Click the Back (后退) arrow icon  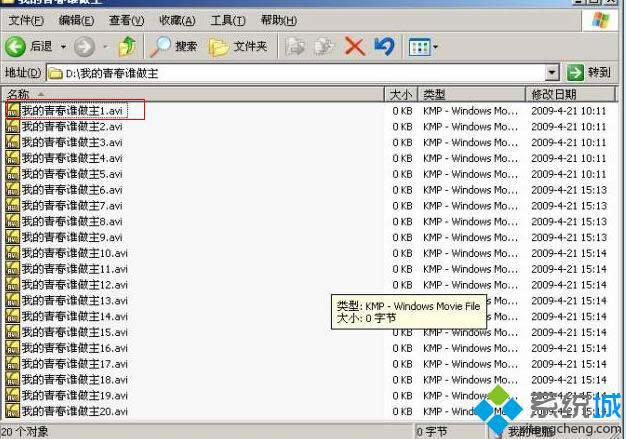pos(16,46)
